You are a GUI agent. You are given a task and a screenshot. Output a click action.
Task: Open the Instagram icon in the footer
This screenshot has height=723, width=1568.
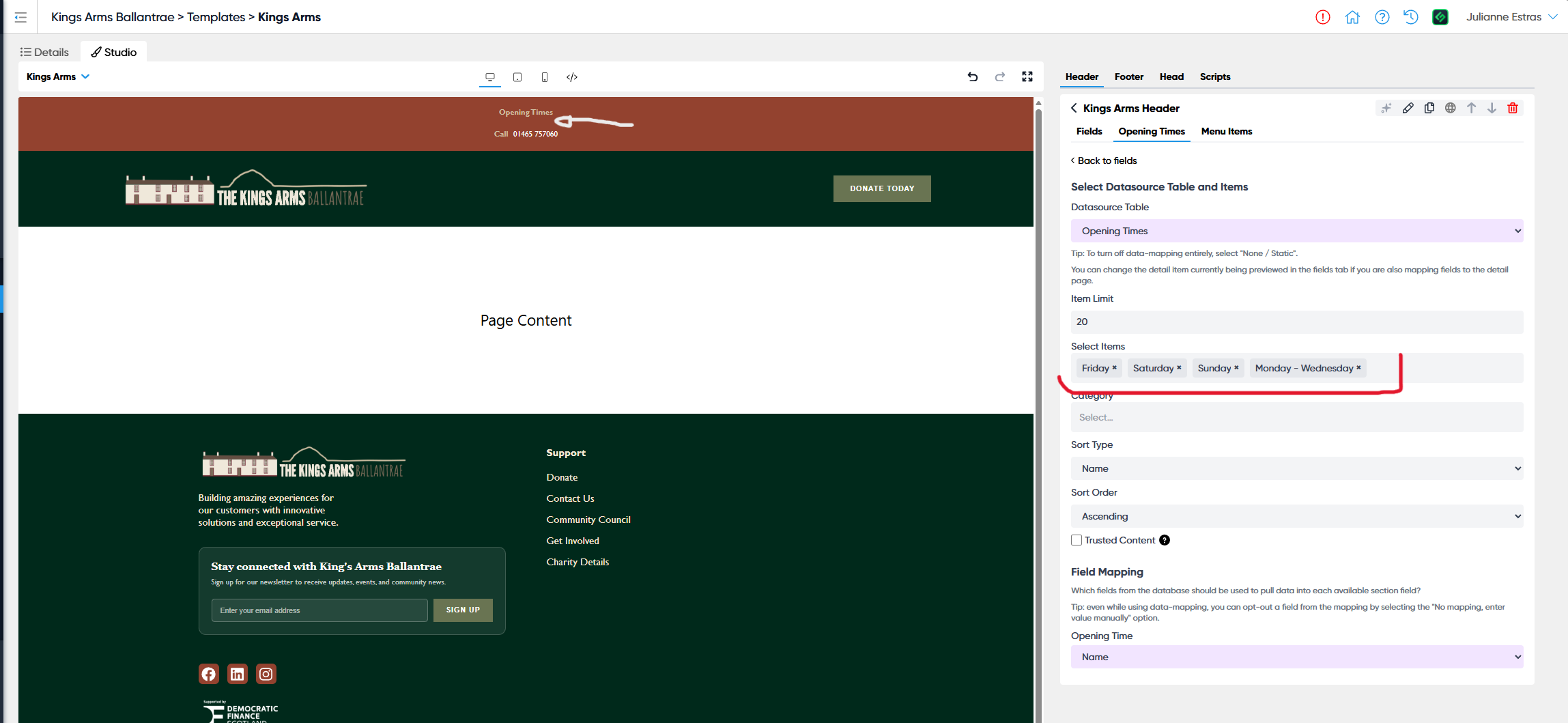[266, 674]
